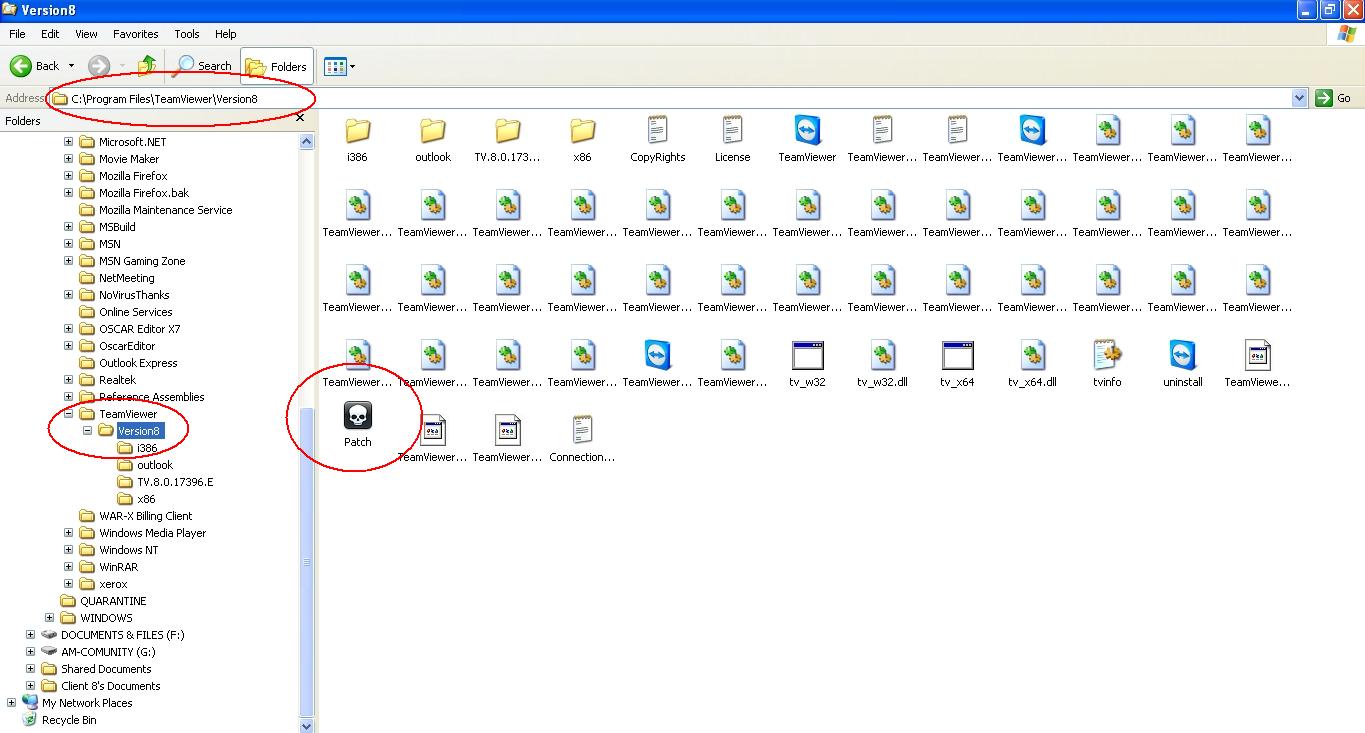Select Reference Assemblies folder in tree

[151, 397]
